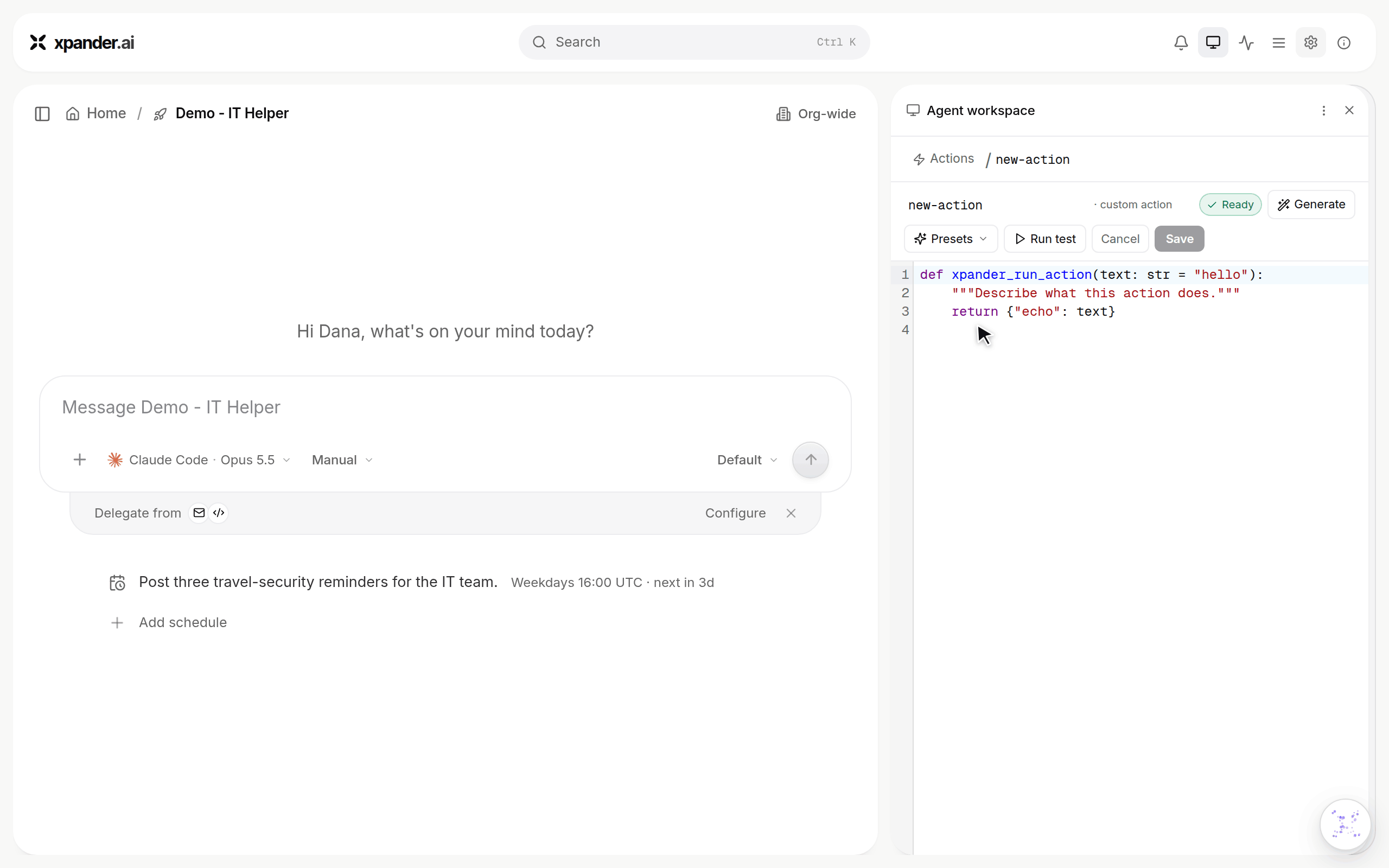Open the activity pulse icon
Image resolution: width=1389 pixels, height=868 pixels.
(1246, 42)
